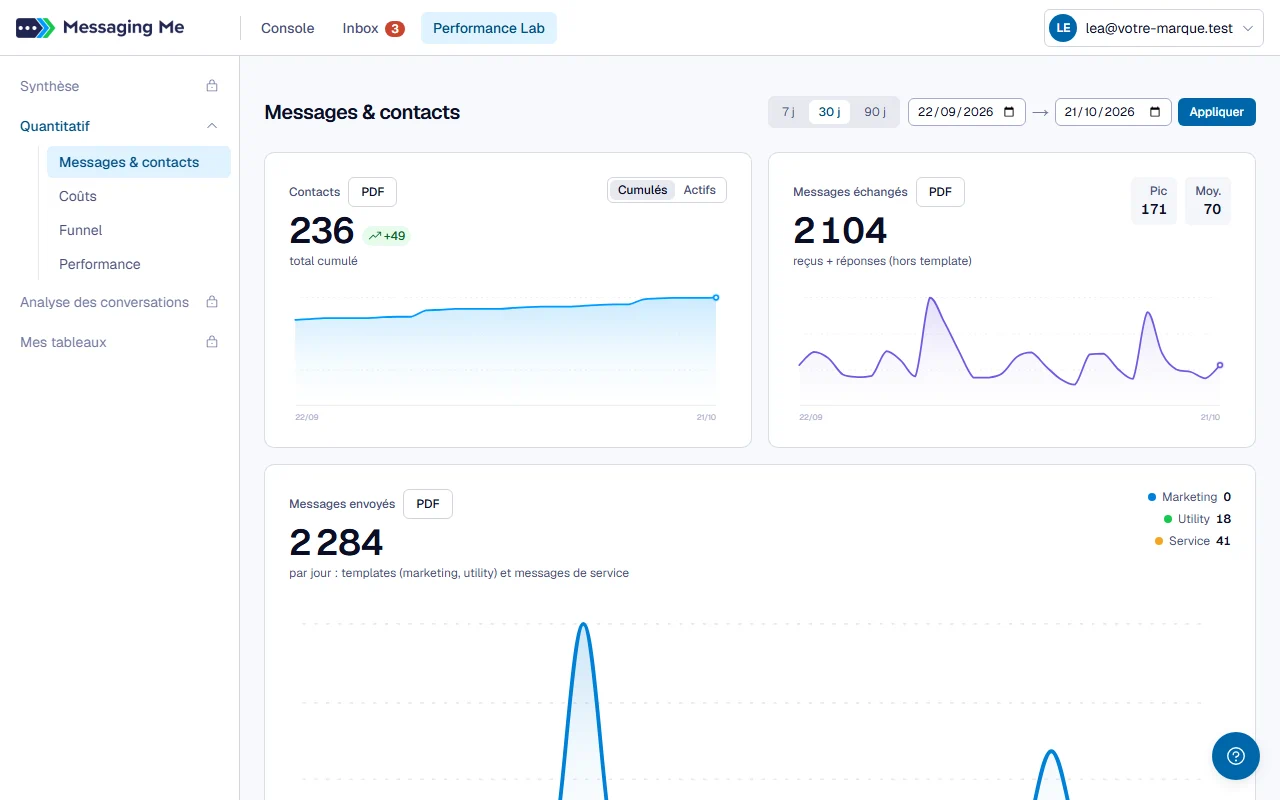Screen dimensions: 1280x800
Task: Open Analyse des conversations in the sidebar
Action: (x=120, y=302)
